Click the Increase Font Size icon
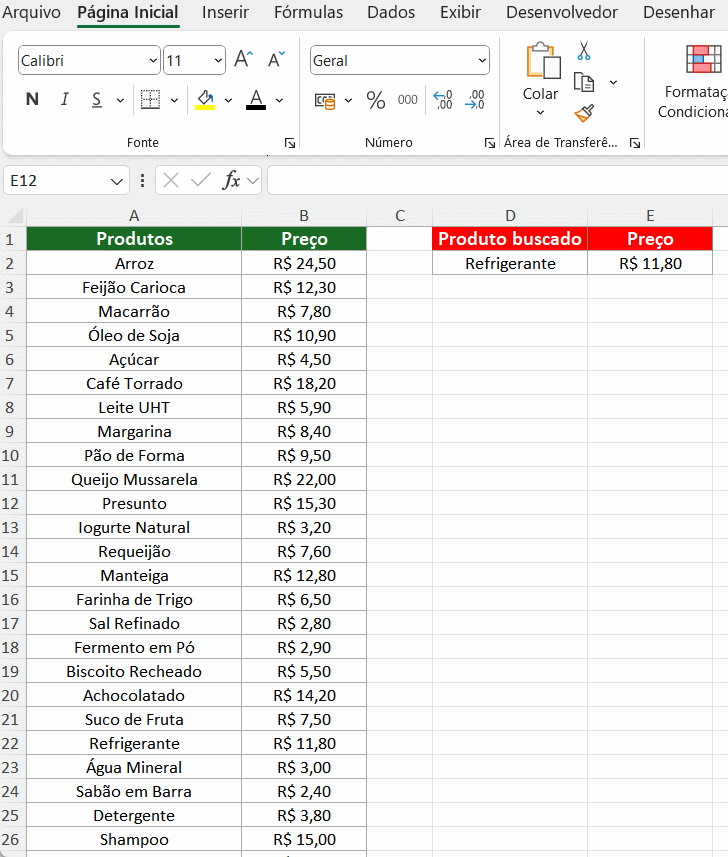Image resolution: width=728 pixels, height=857 pixels. coord(244,59)
